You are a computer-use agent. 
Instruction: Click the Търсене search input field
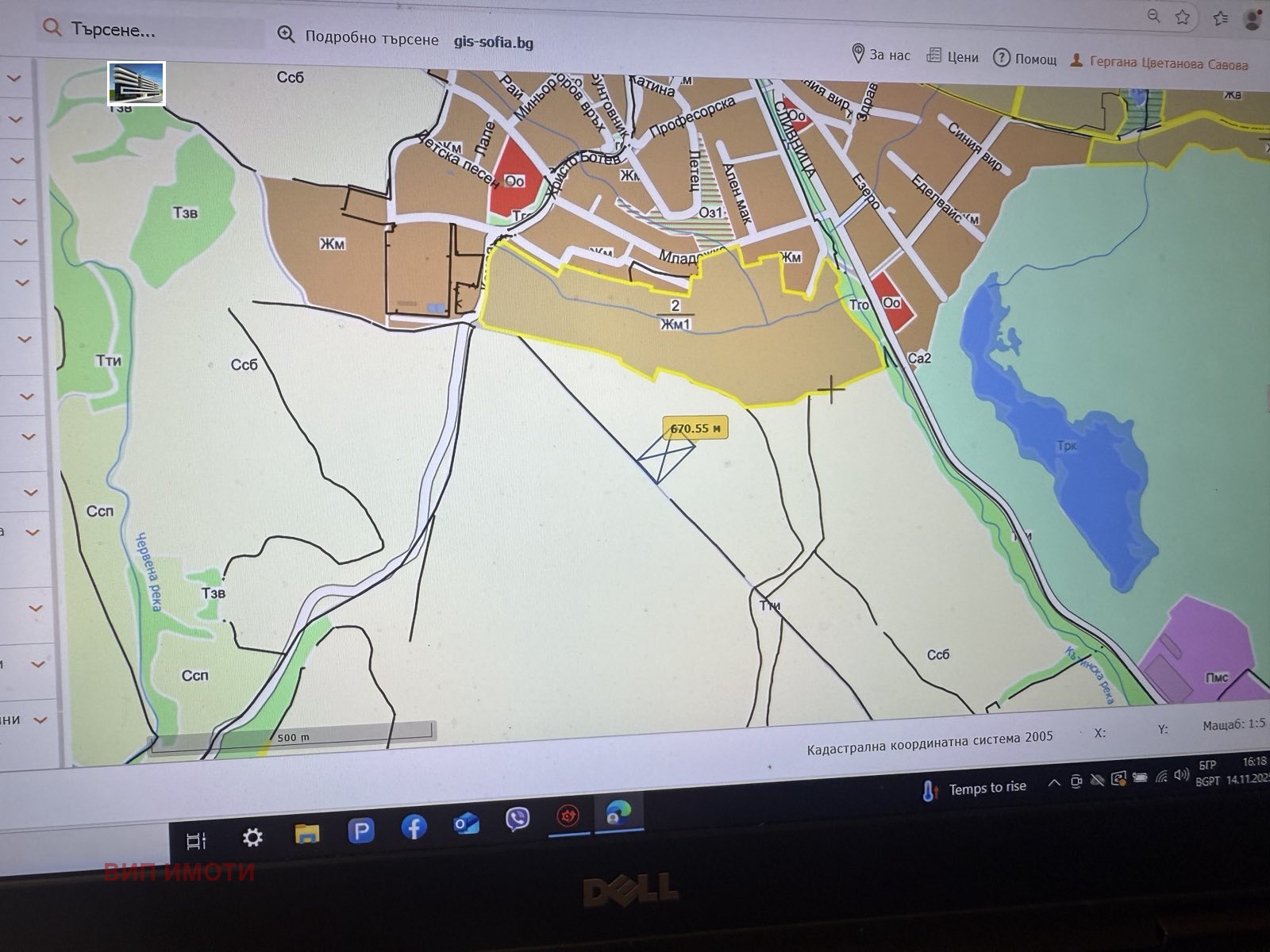tap(151, 31)
